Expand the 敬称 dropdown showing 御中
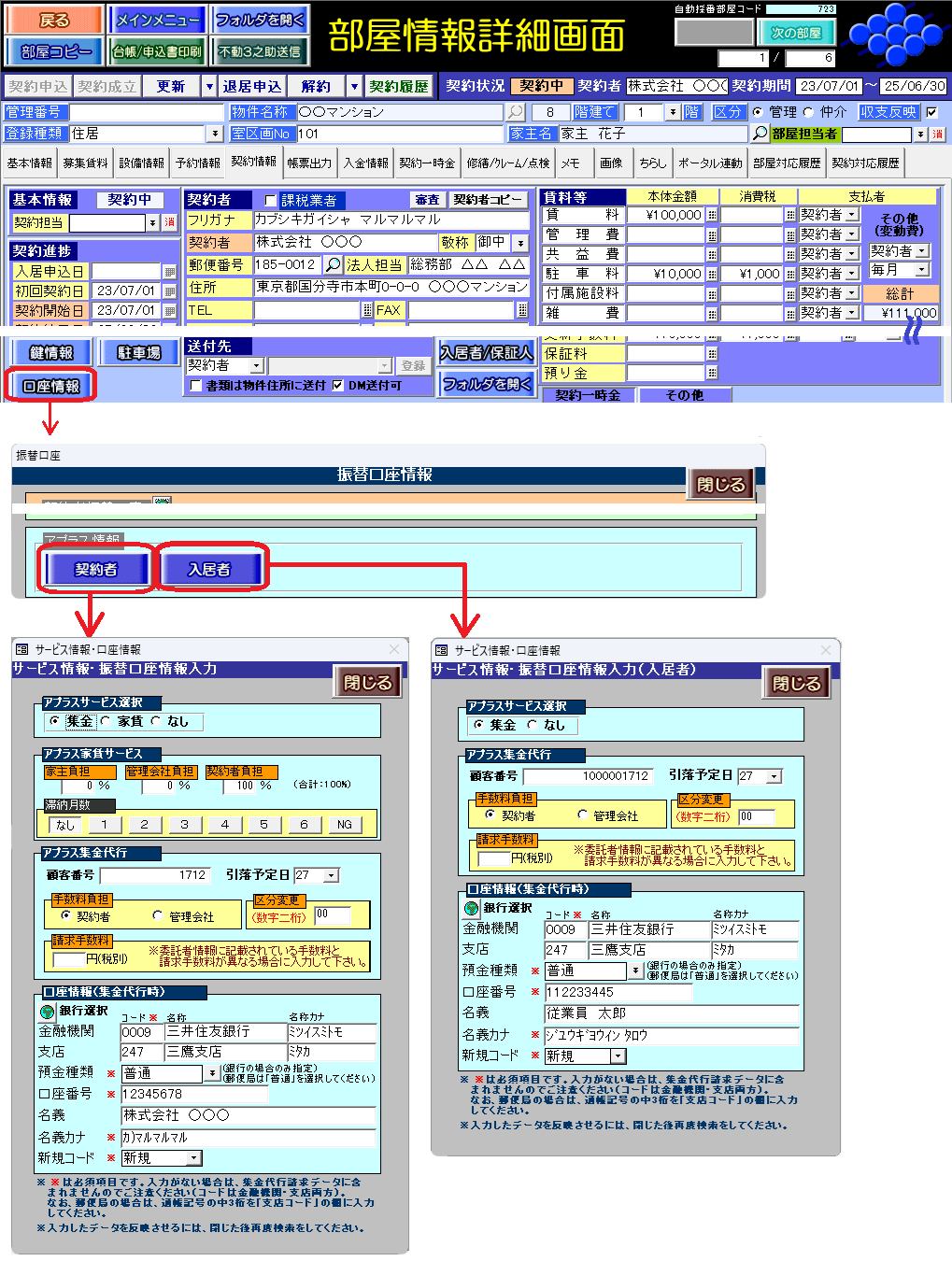 (x=520, y=243)
